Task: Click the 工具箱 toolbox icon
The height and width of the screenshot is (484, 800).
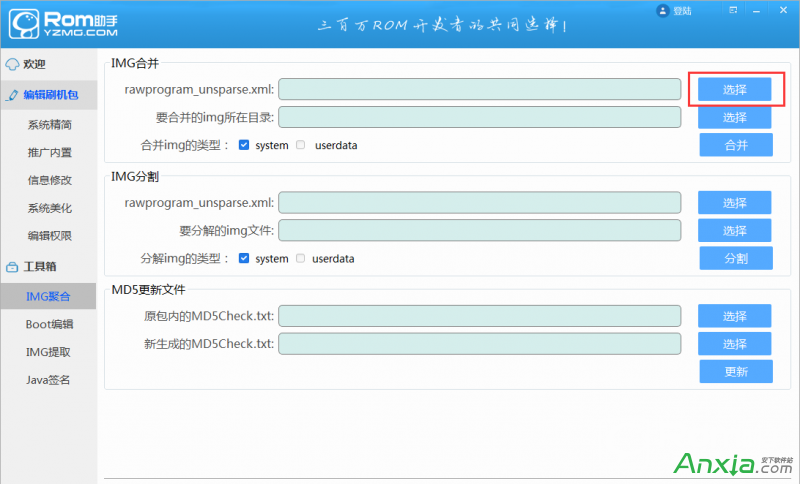Action: [x=12, y=267]
